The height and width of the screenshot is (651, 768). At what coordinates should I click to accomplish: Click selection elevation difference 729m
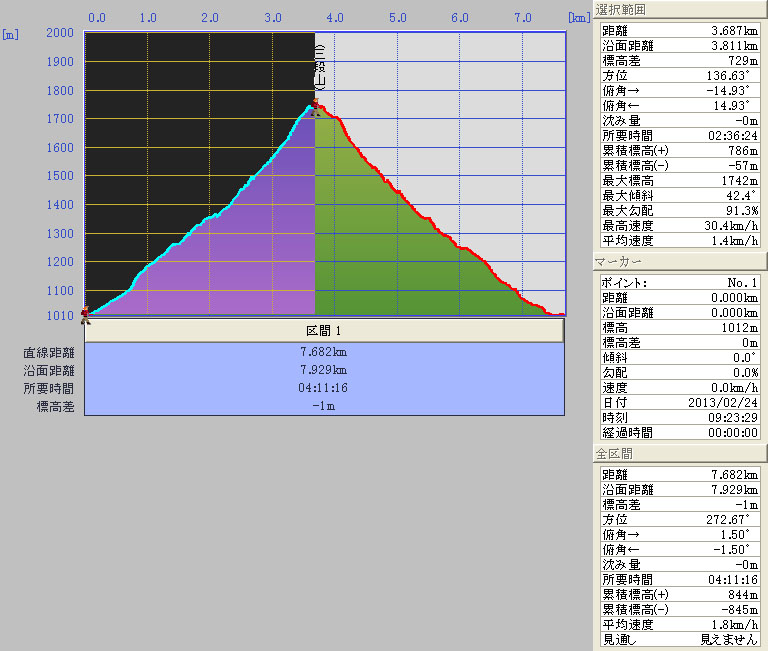point(743,61)
